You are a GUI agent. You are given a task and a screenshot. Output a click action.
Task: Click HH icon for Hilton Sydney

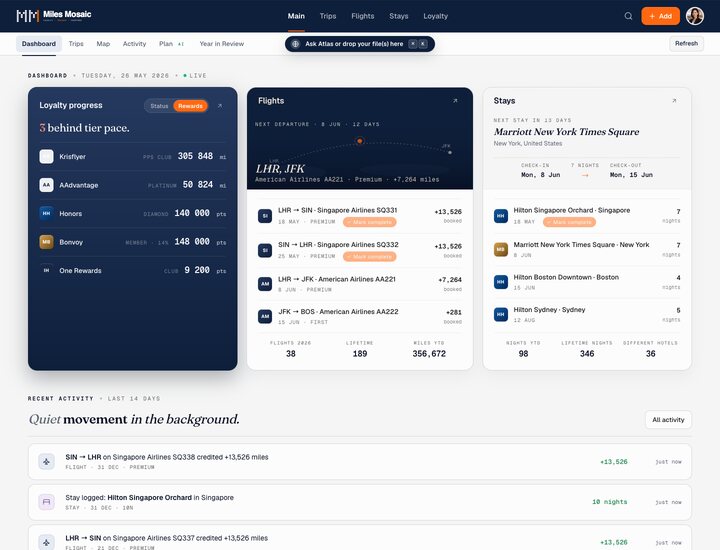(501, 314)
